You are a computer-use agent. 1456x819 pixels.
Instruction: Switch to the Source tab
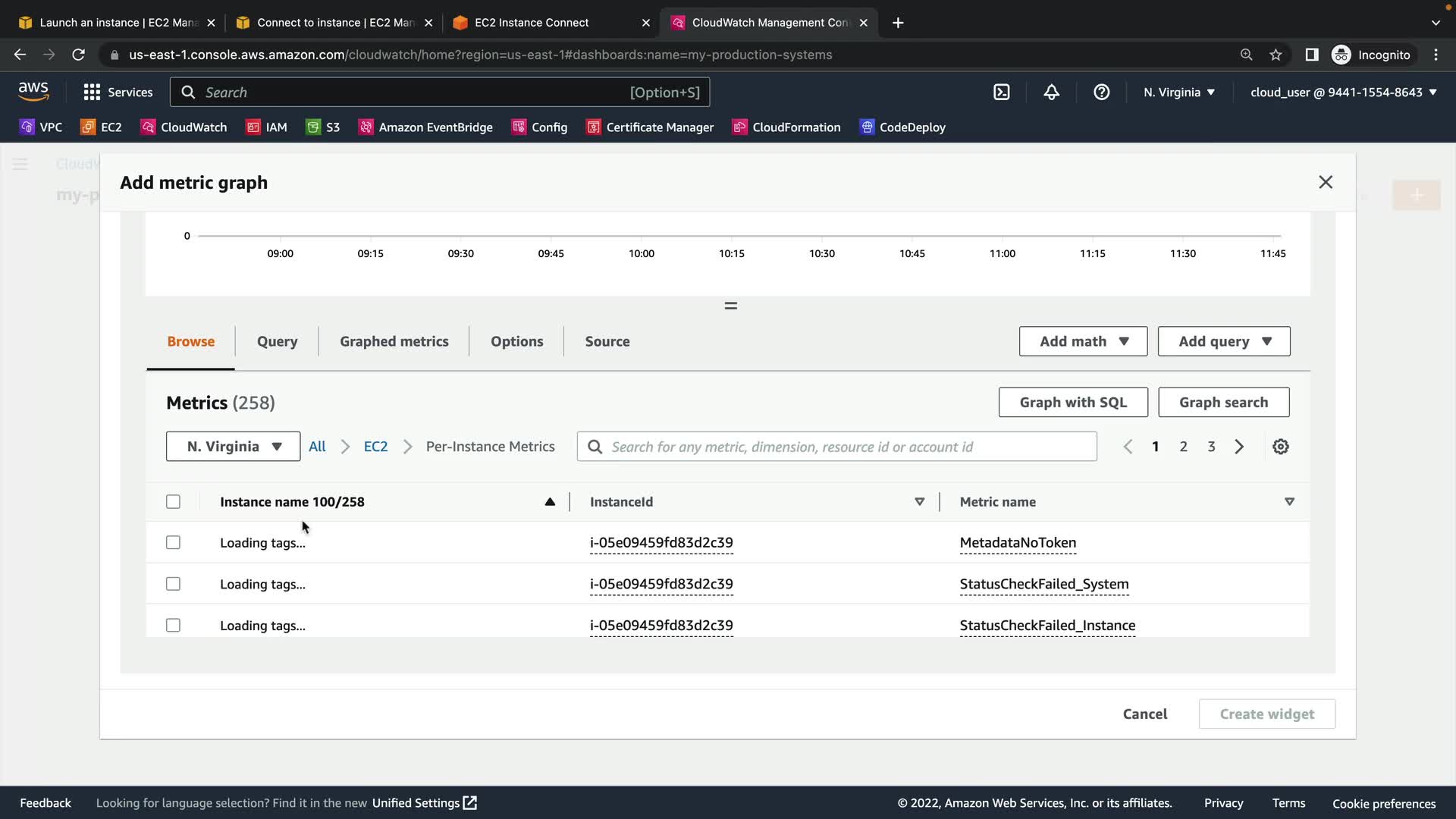coord(607,341)
